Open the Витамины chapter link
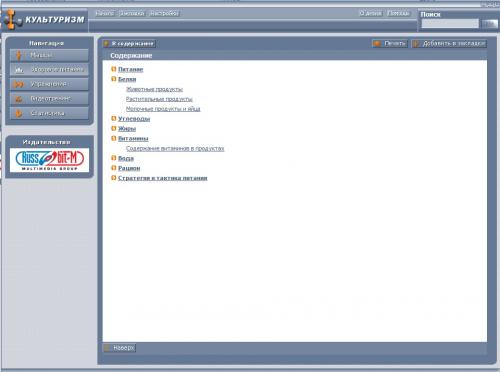 pyautogui.click(x=133, y=138)
